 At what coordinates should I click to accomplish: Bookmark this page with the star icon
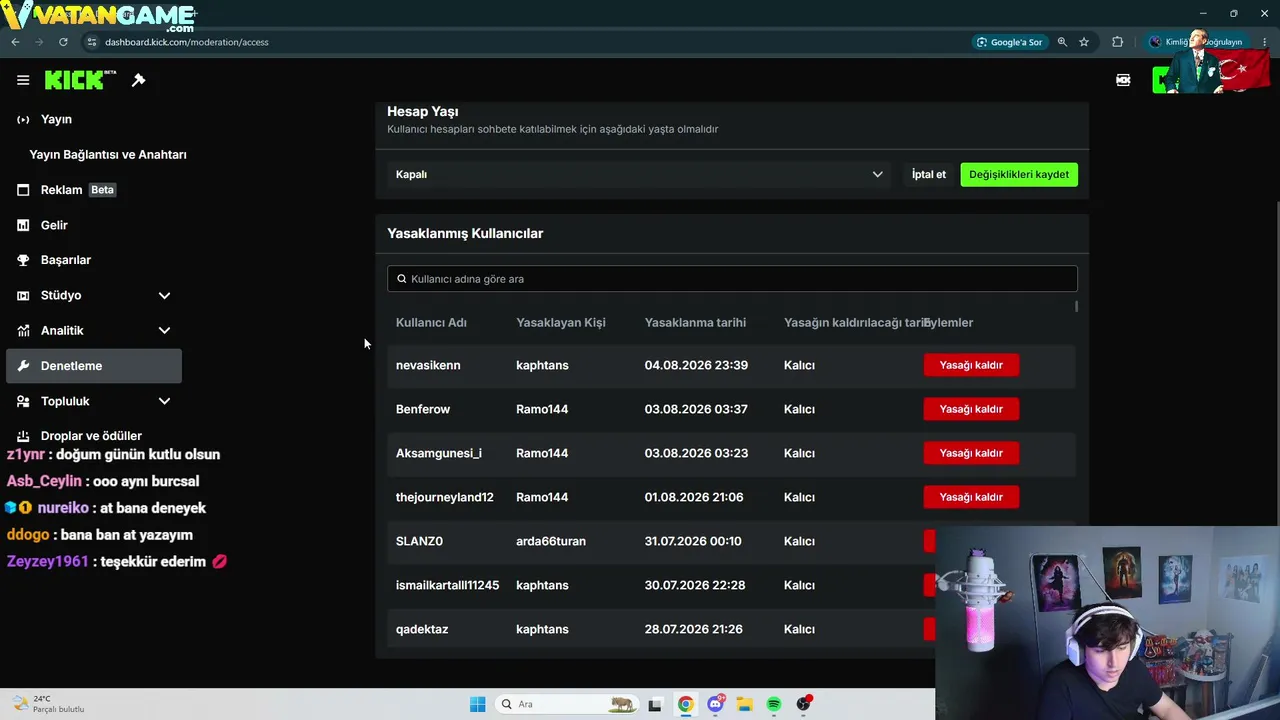pyautogui.click(x=1084, y=42)
